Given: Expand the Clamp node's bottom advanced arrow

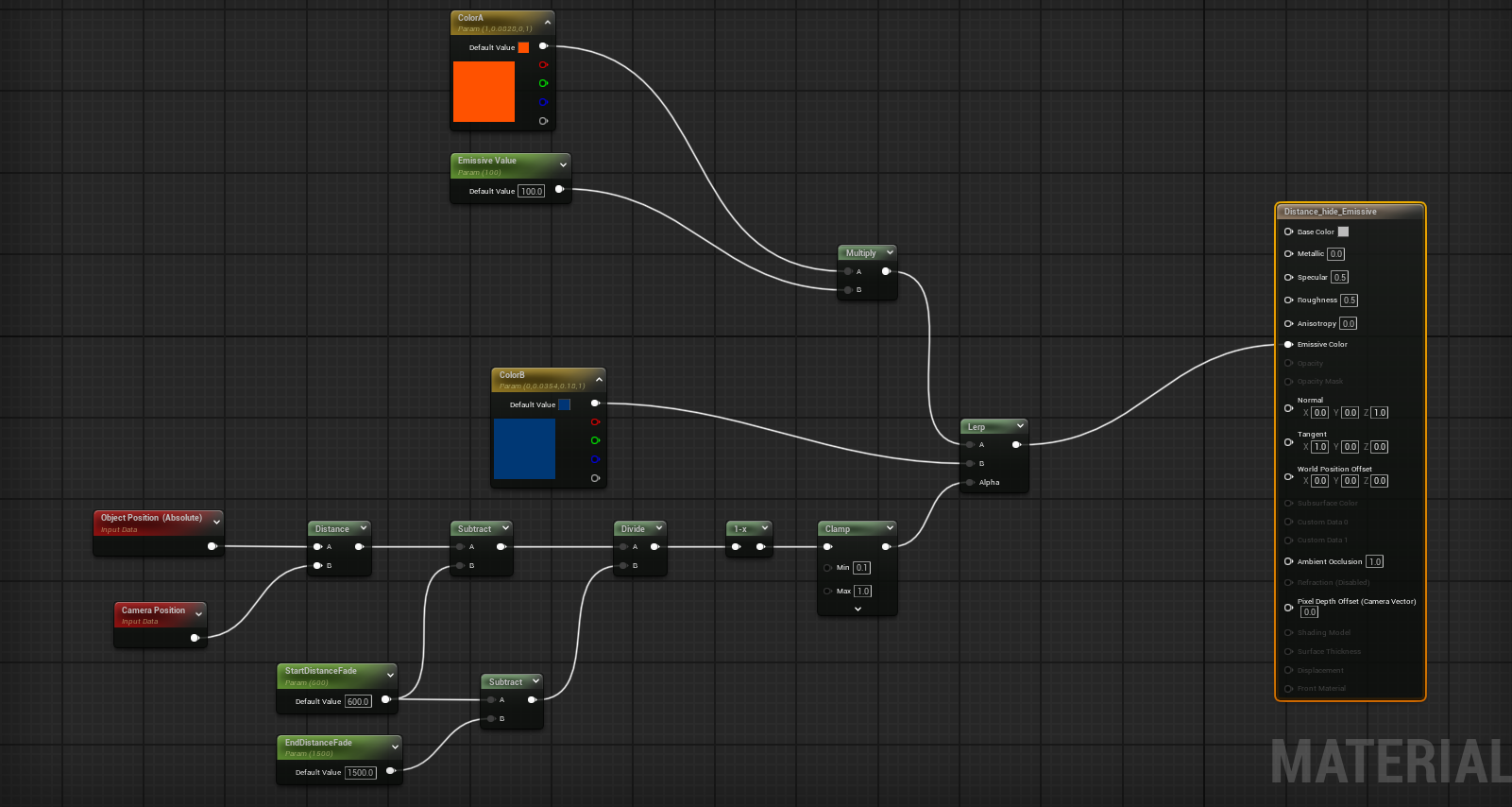Looking at the screenshot, I should pos(858,610).
